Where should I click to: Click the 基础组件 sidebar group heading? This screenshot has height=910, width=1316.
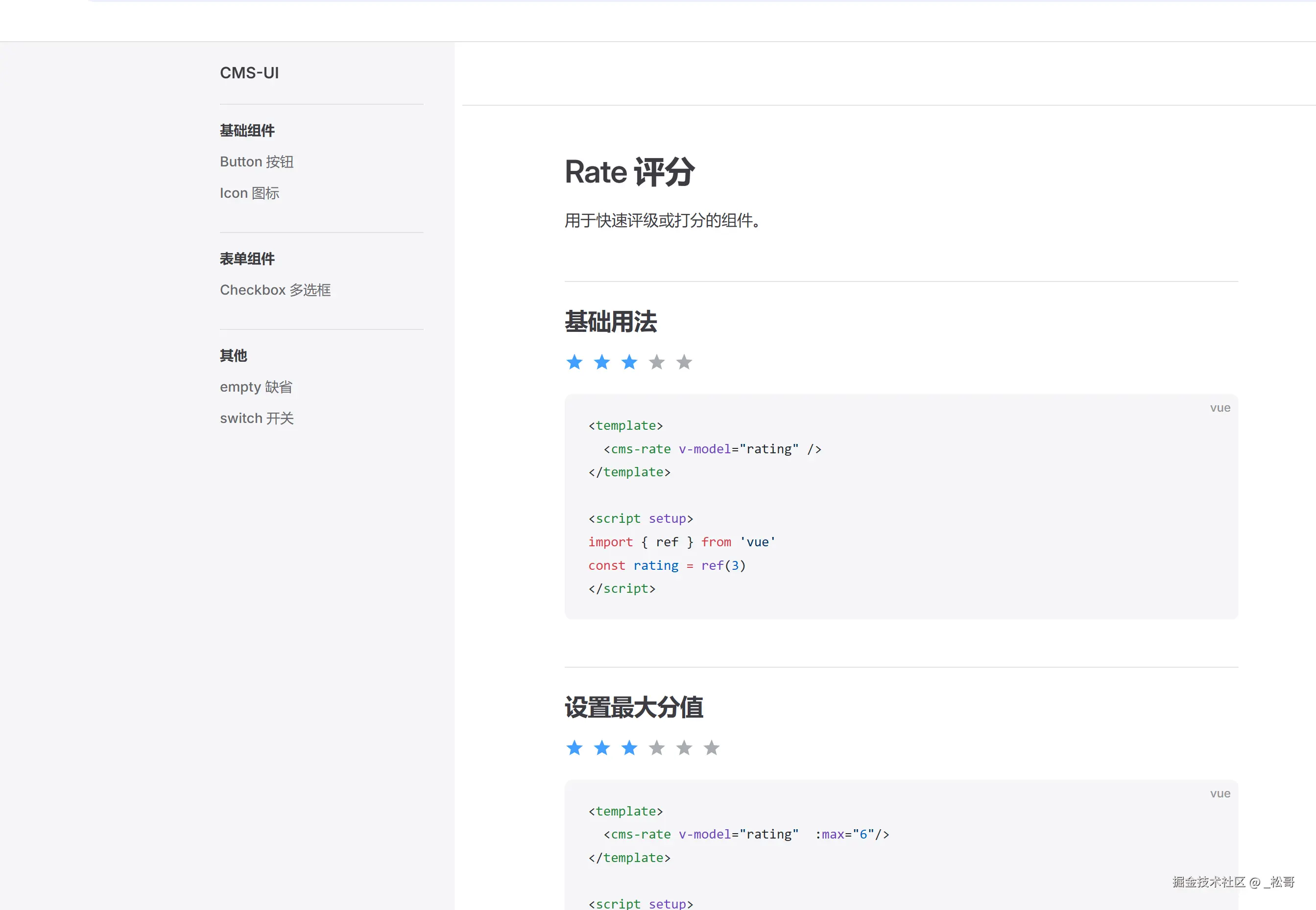coord(247,131)
